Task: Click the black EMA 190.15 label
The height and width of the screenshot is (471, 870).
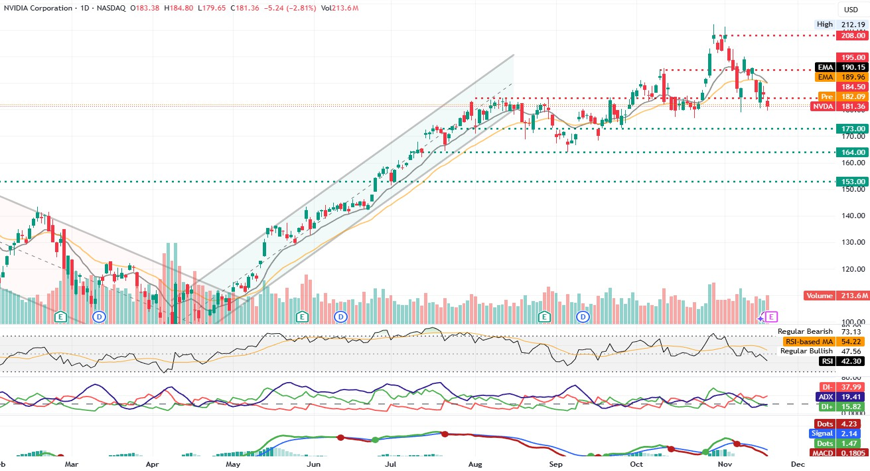Action: click(838, 68)
